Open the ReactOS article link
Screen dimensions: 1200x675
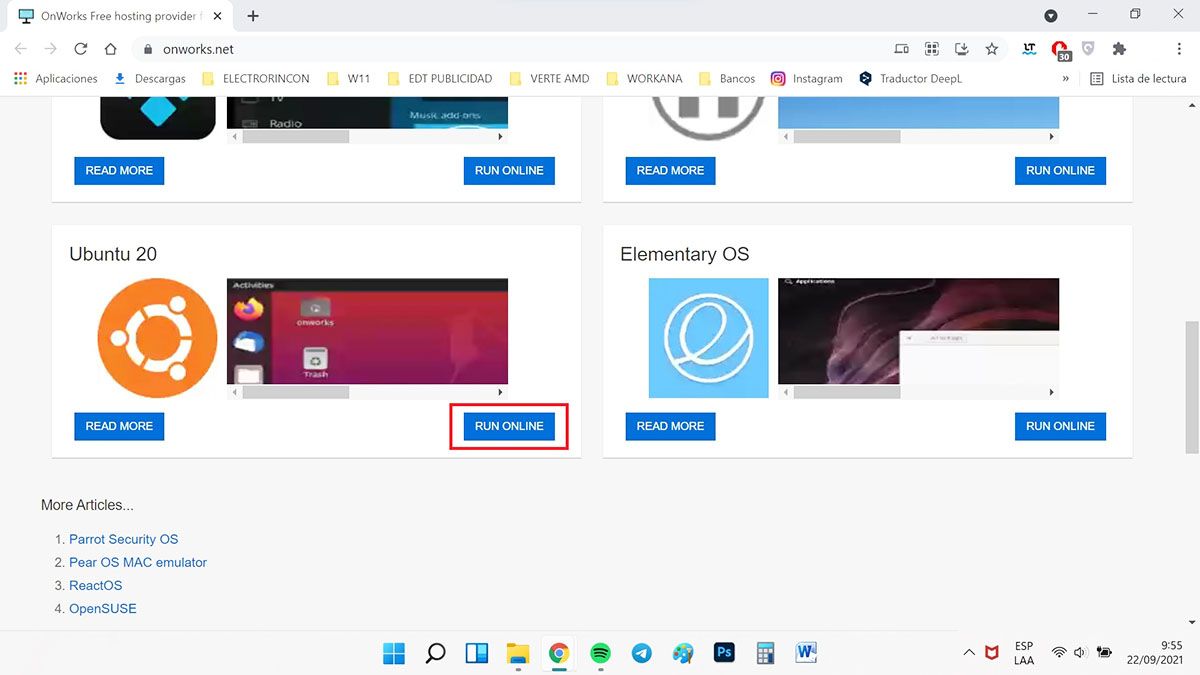[x=95, y=585]
